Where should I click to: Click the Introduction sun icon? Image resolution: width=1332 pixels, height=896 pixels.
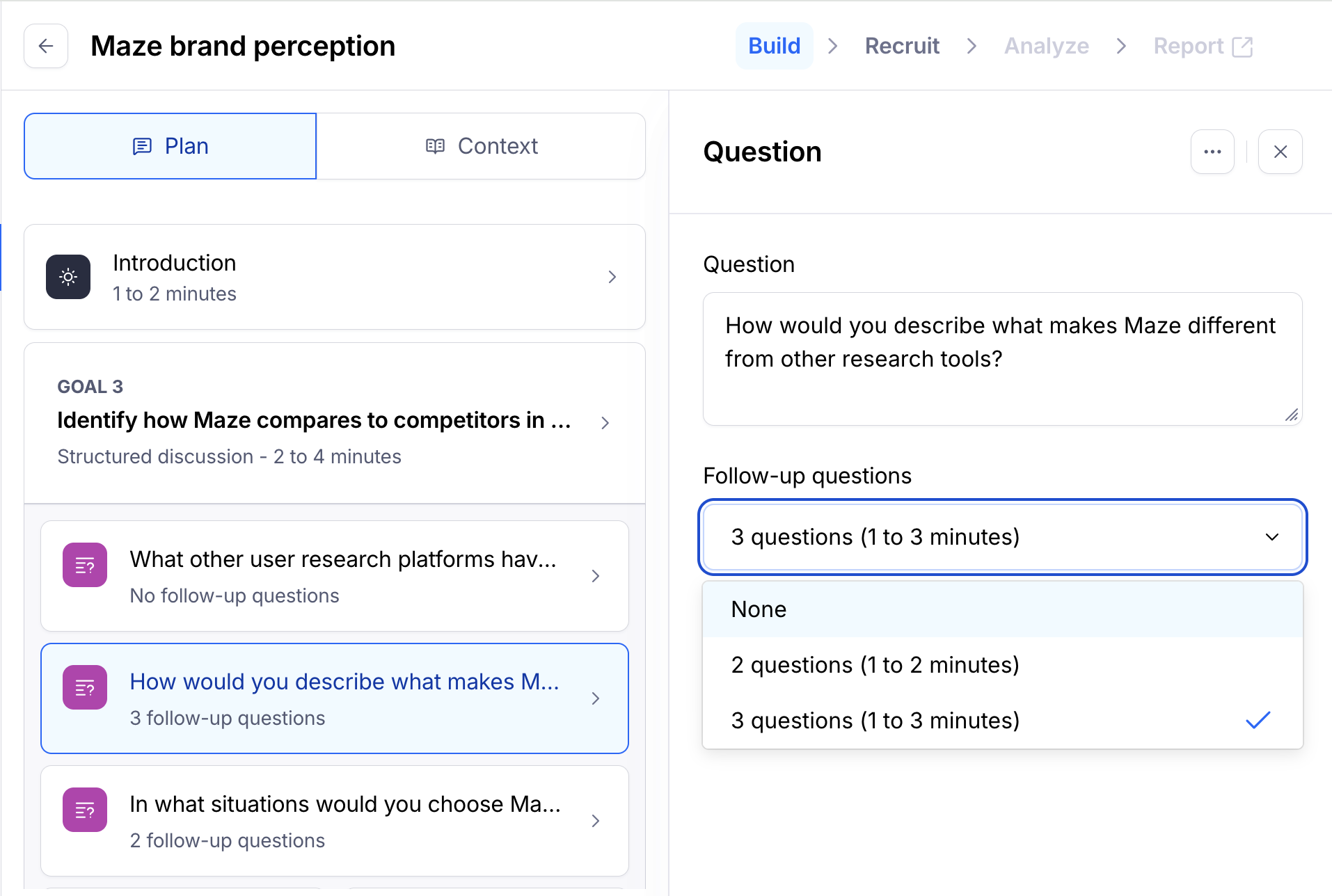coord(68,277)
